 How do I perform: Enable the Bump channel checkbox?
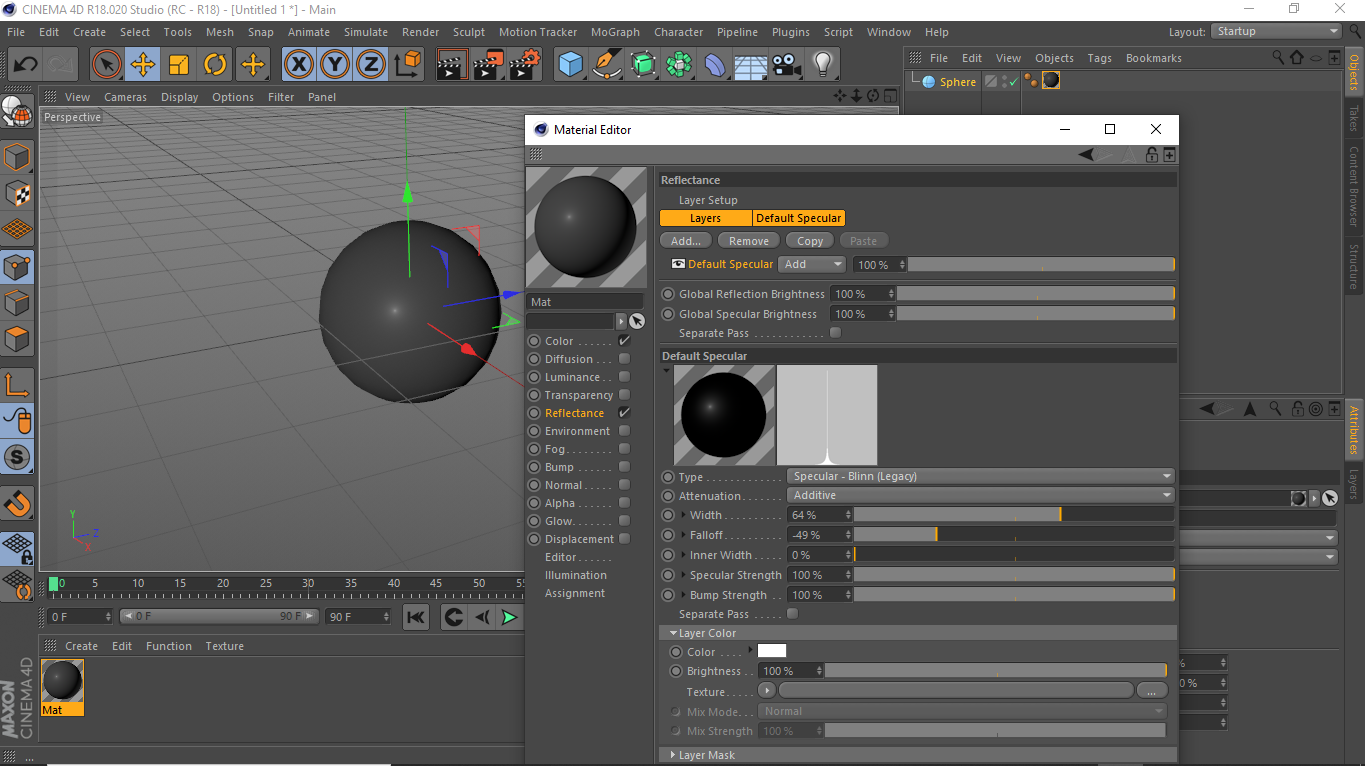click(x=624, y=467)
